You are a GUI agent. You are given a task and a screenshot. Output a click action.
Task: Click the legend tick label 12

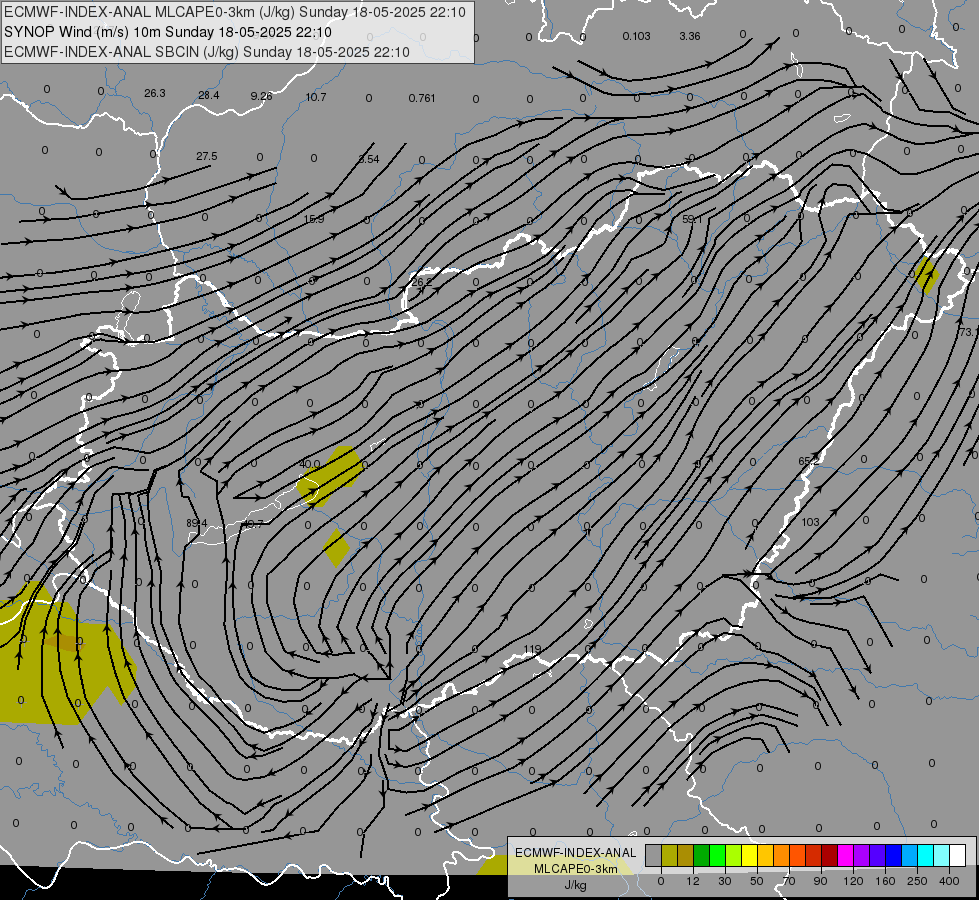click(692, 881)
